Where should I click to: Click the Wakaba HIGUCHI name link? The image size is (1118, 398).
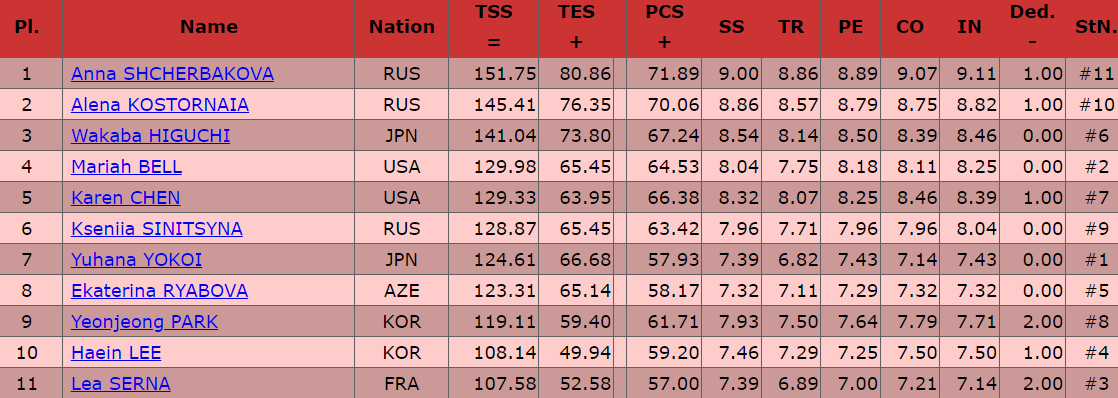pos(150,136)
